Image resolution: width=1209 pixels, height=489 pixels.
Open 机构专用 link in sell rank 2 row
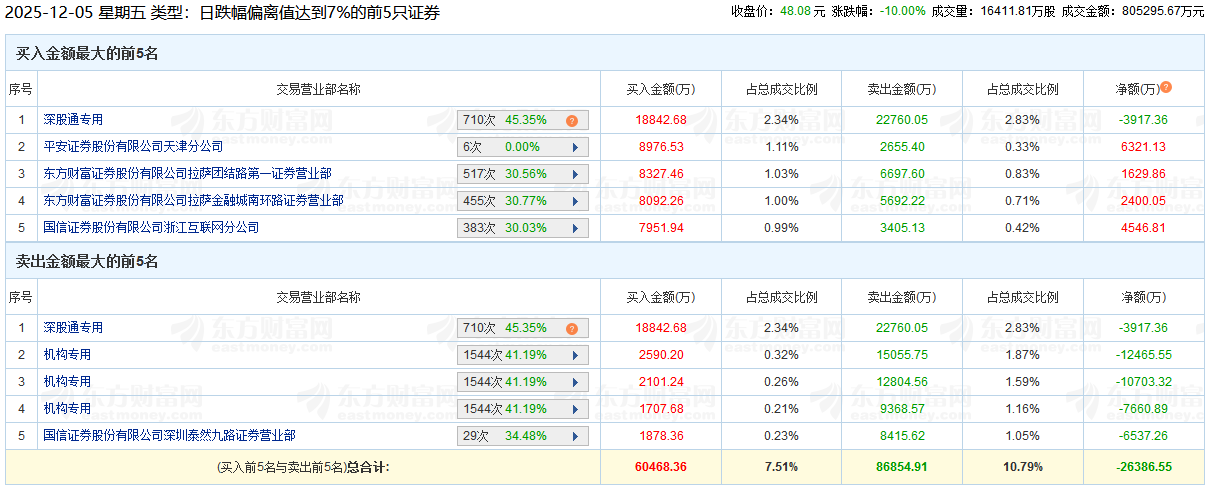[67, 355]
